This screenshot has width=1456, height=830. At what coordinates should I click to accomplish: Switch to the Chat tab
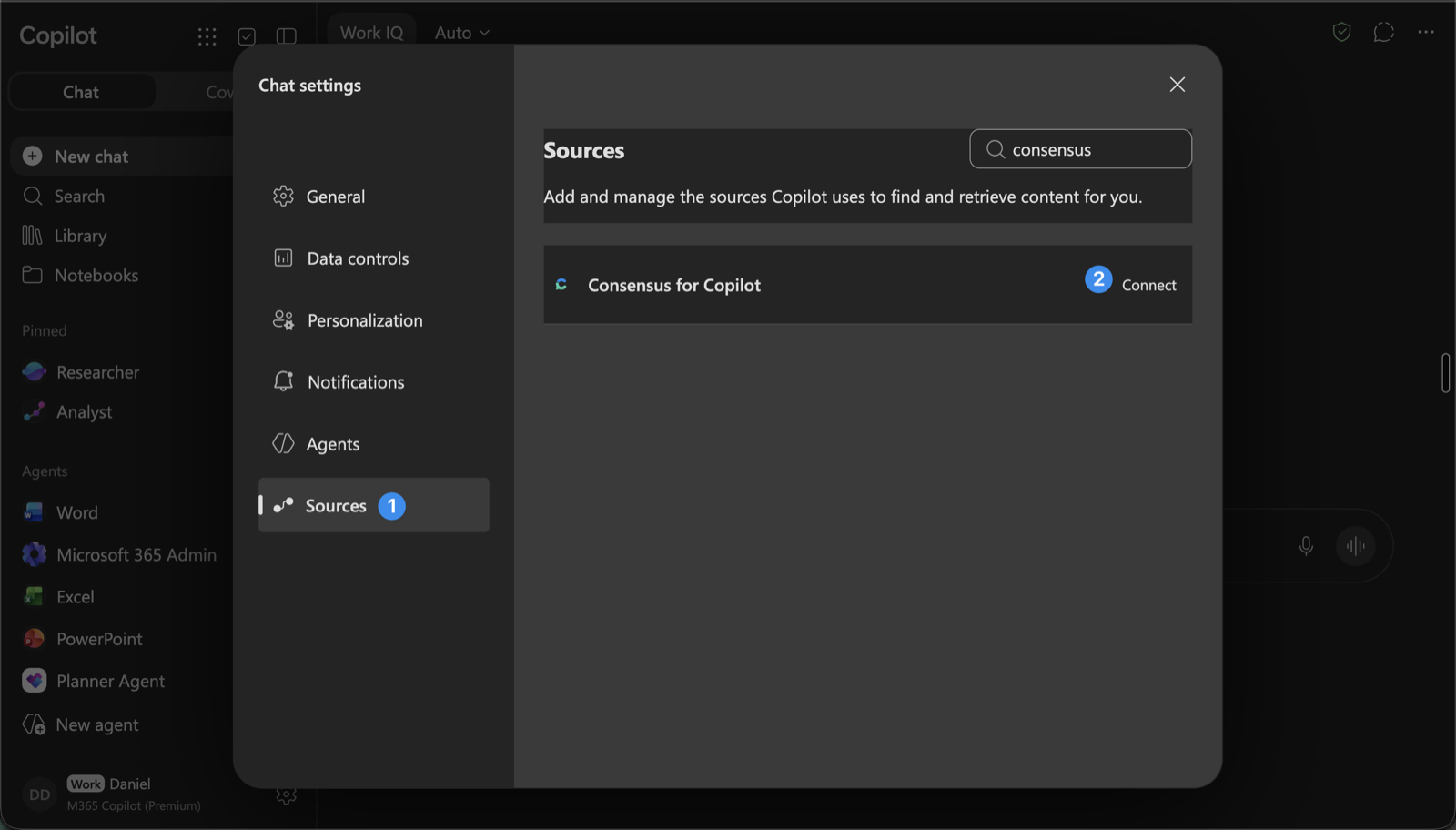(81, 92)
